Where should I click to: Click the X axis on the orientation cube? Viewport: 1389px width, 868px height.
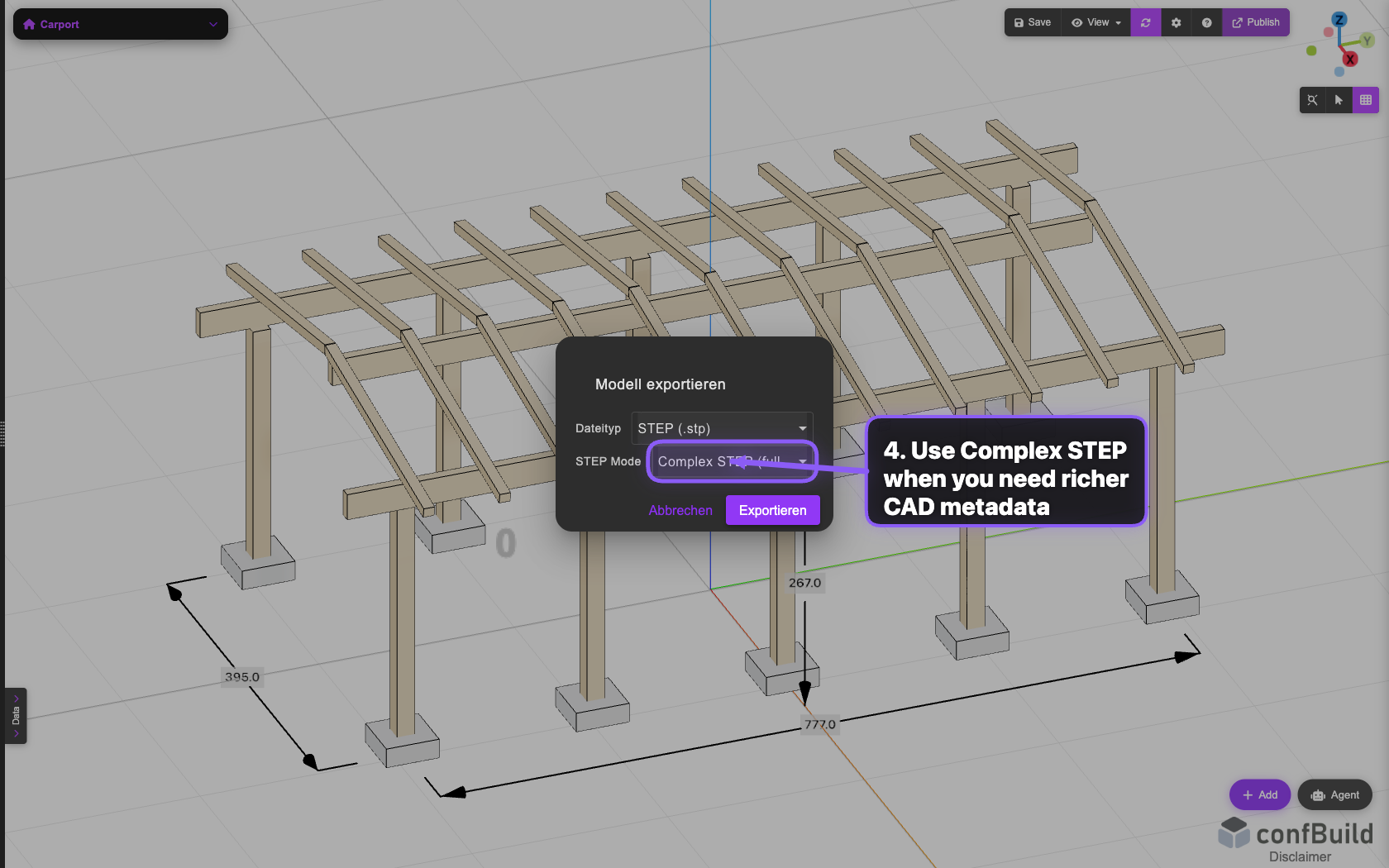(1351, 59)
